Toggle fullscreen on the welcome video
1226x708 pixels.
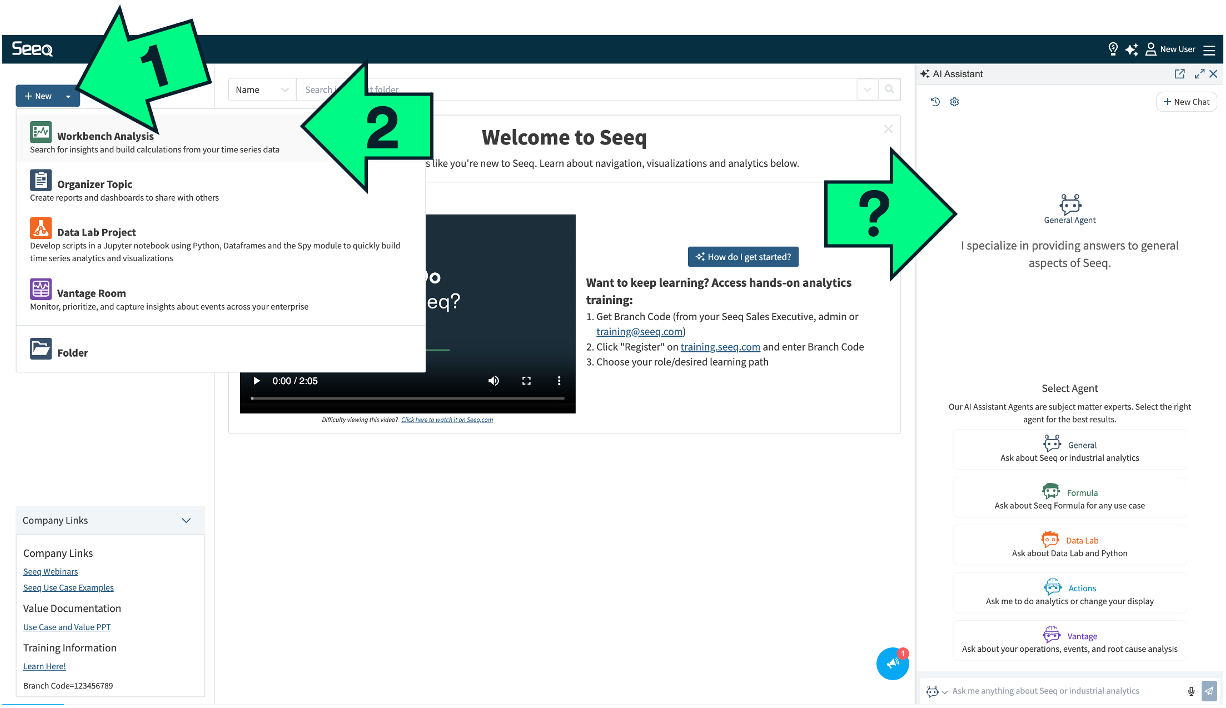click(x=526, y=381)
